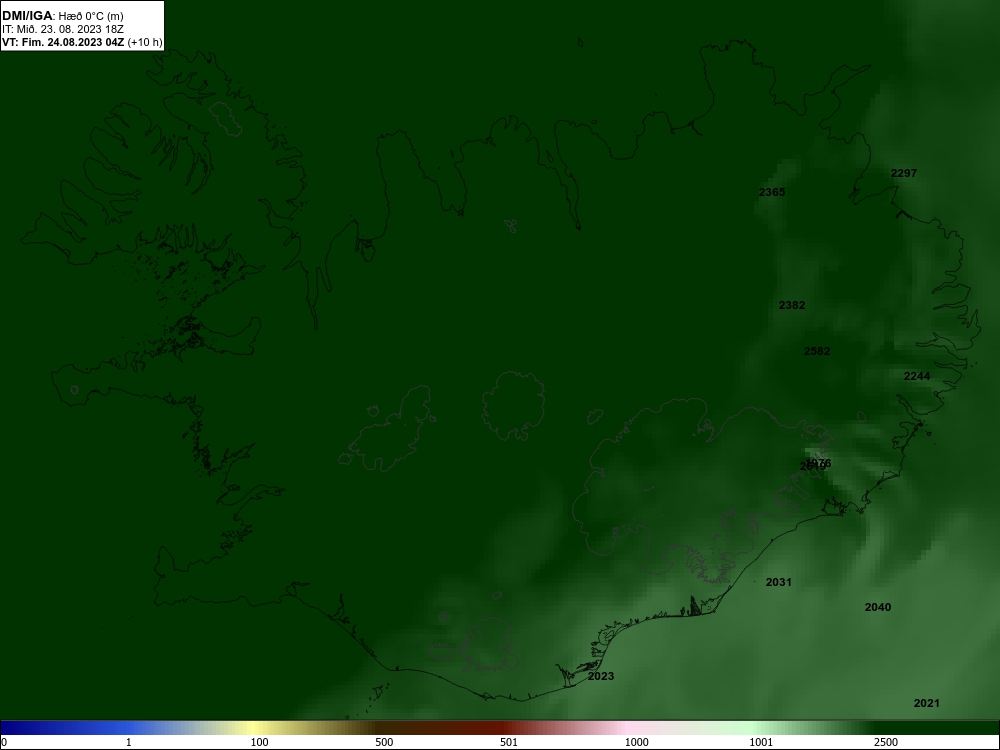Click the legend tick label 100
1000x750 pixels.
pos(260,742)
